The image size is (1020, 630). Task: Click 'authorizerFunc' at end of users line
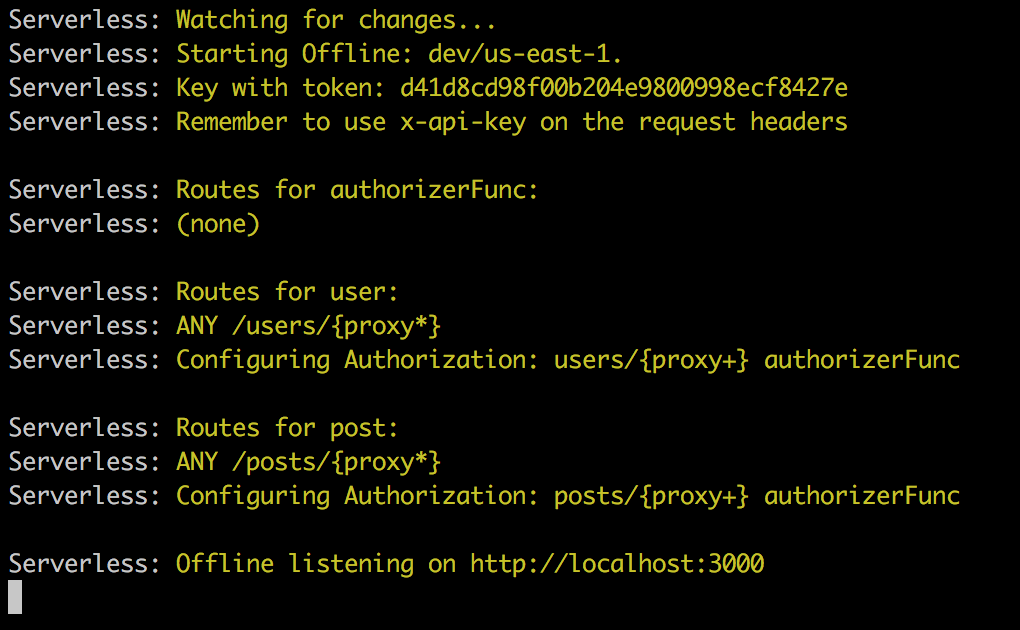[862, 360]
